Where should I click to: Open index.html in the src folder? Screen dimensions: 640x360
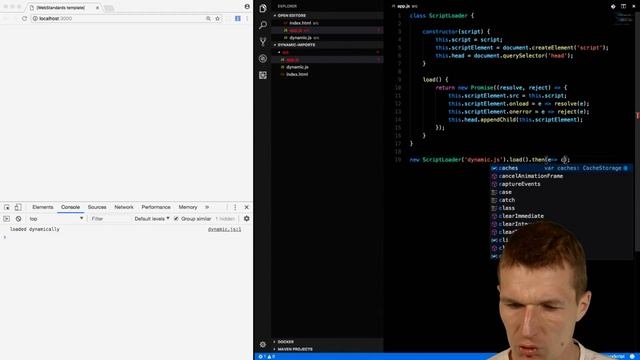click(297, 74)
